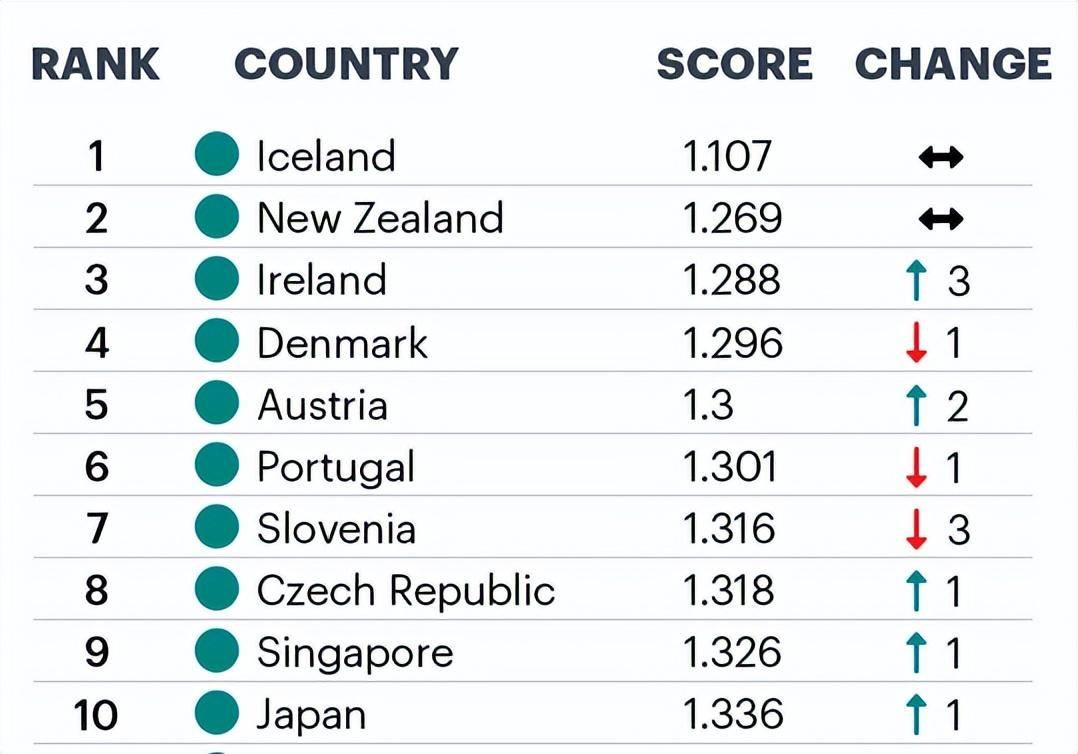Click the up arrow in Ireland's row
The image size is (1078, 754).
[916, 281]
